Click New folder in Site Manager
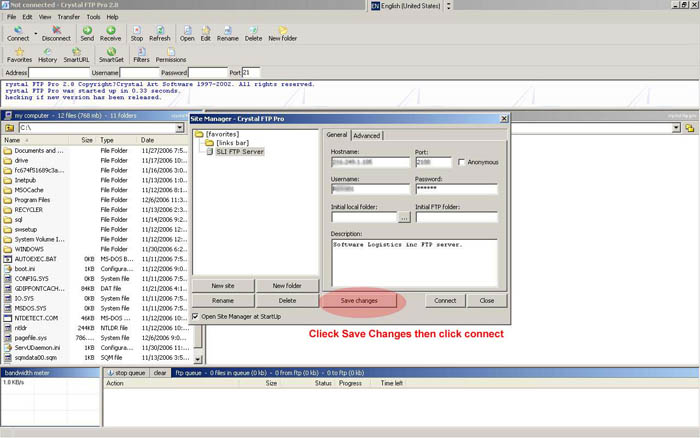The height and width of the screenshot is (438, 700). coord(287,286)
